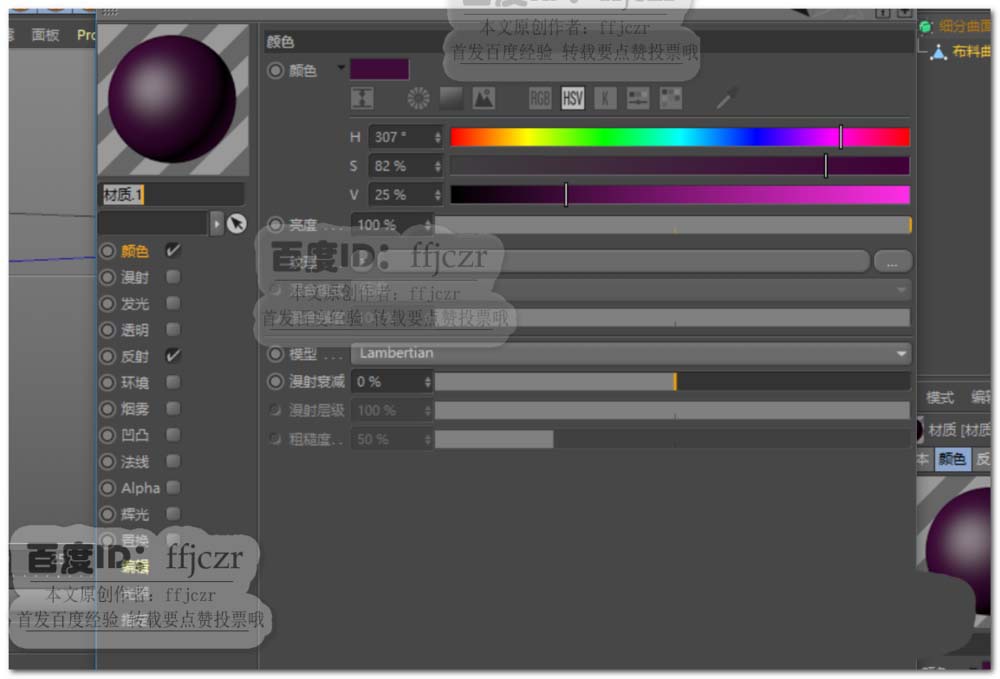
Task: Open the color mixer sliders icon
Action: pyautogui.click(x=638, y=98)
